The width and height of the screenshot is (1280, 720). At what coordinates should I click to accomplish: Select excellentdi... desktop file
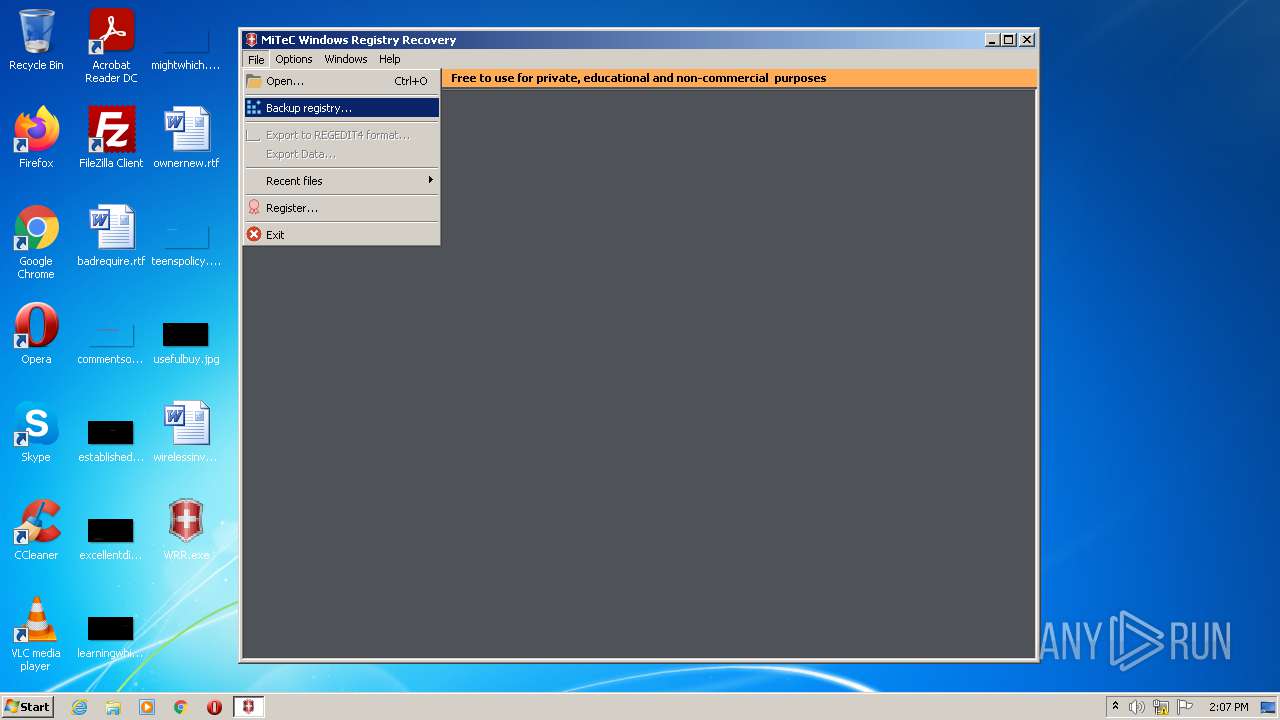111,537
